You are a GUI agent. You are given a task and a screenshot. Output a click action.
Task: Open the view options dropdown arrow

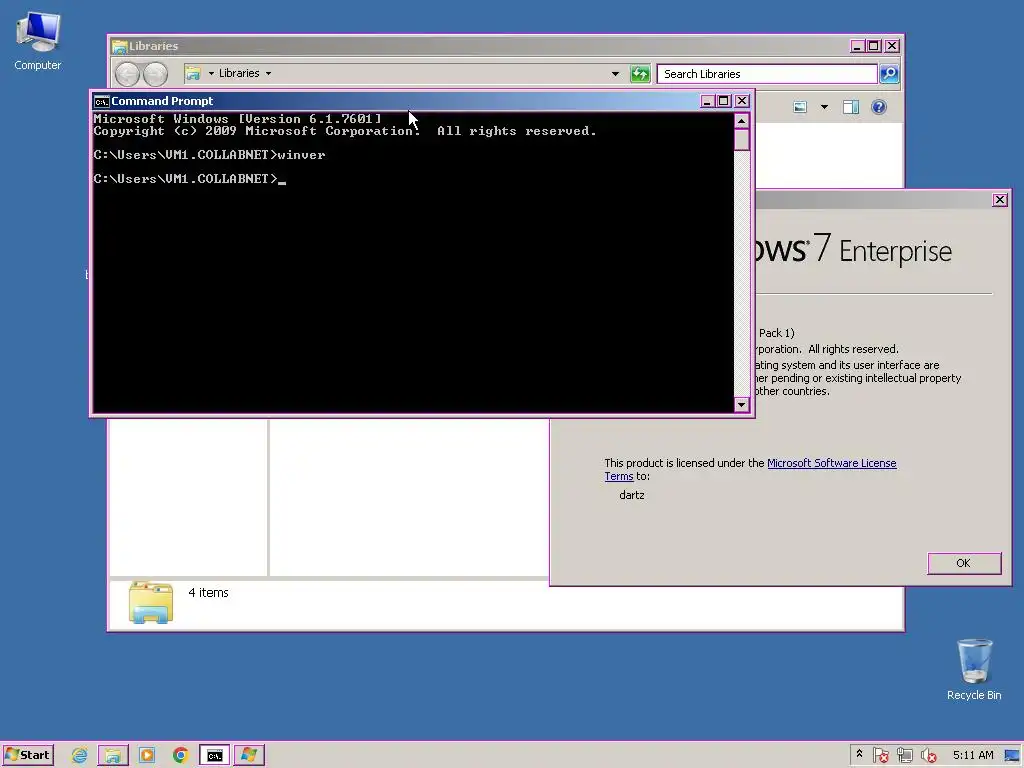pos(824,107)
